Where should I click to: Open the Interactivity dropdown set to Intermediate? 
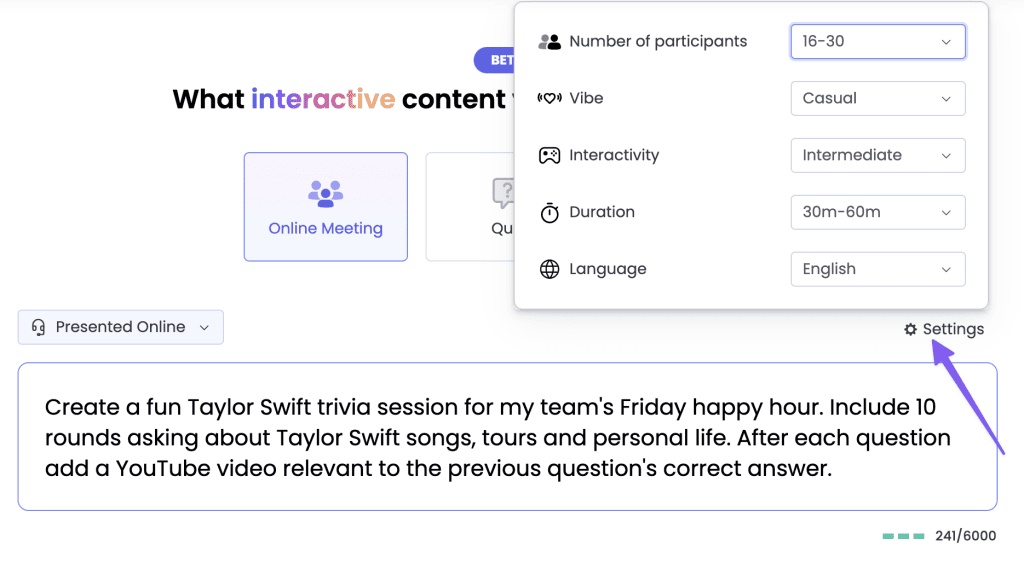point(878,155)
